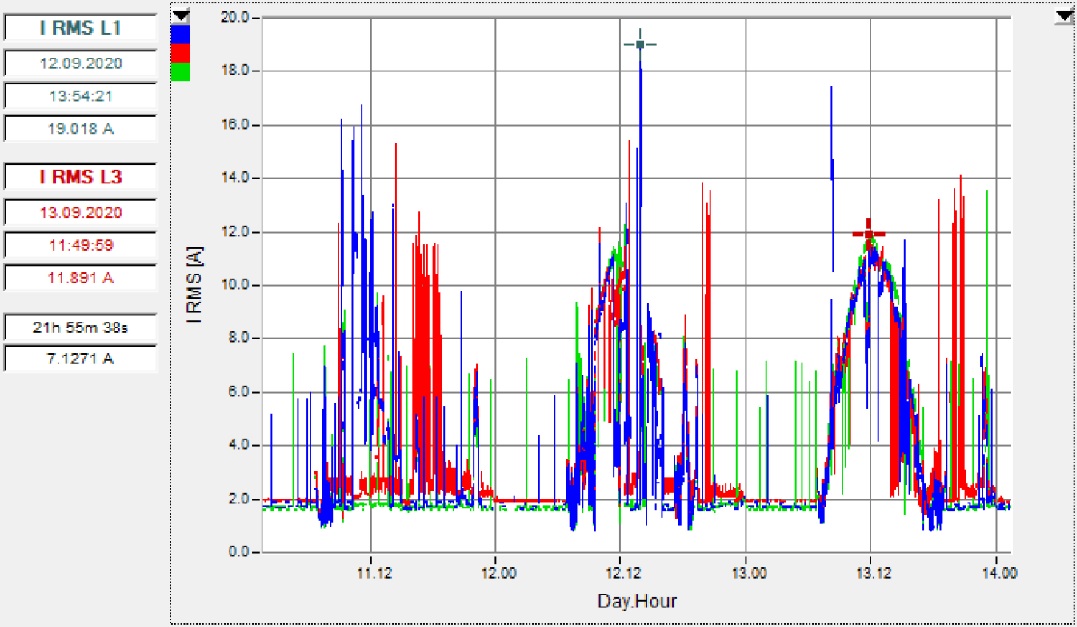Click the 21h 55m 38s duration field
This screenshot has width=1077, height=627.
pos(80,326)
